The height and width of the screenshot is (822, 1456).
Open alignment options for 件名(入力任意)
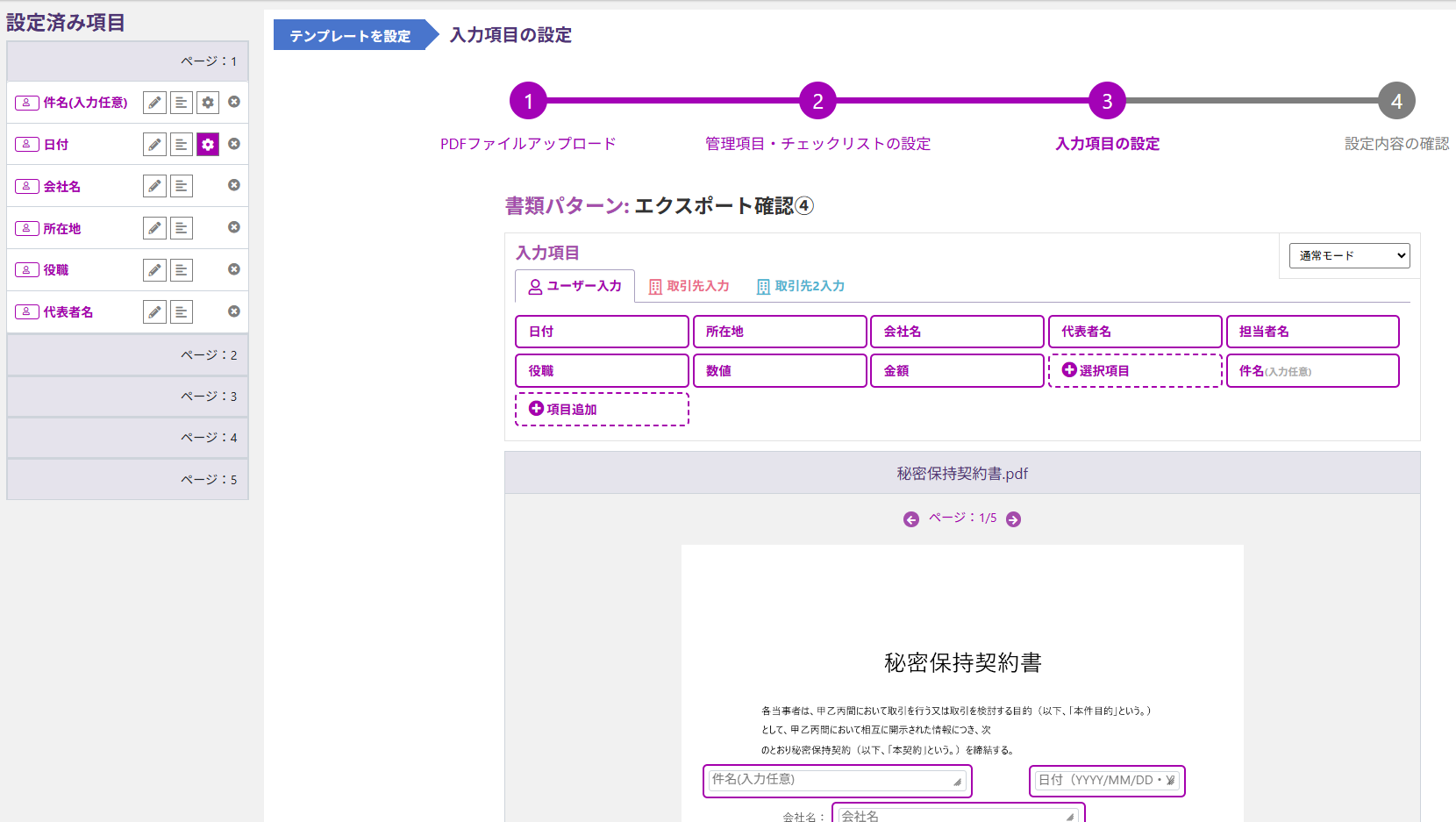pyautogui.click(x=182, y=103)
